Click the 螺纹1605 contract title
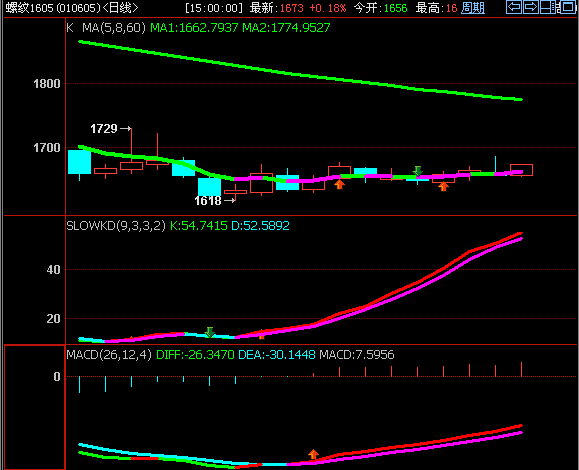This screenshot has height=470, width=579. click(53, 8)
